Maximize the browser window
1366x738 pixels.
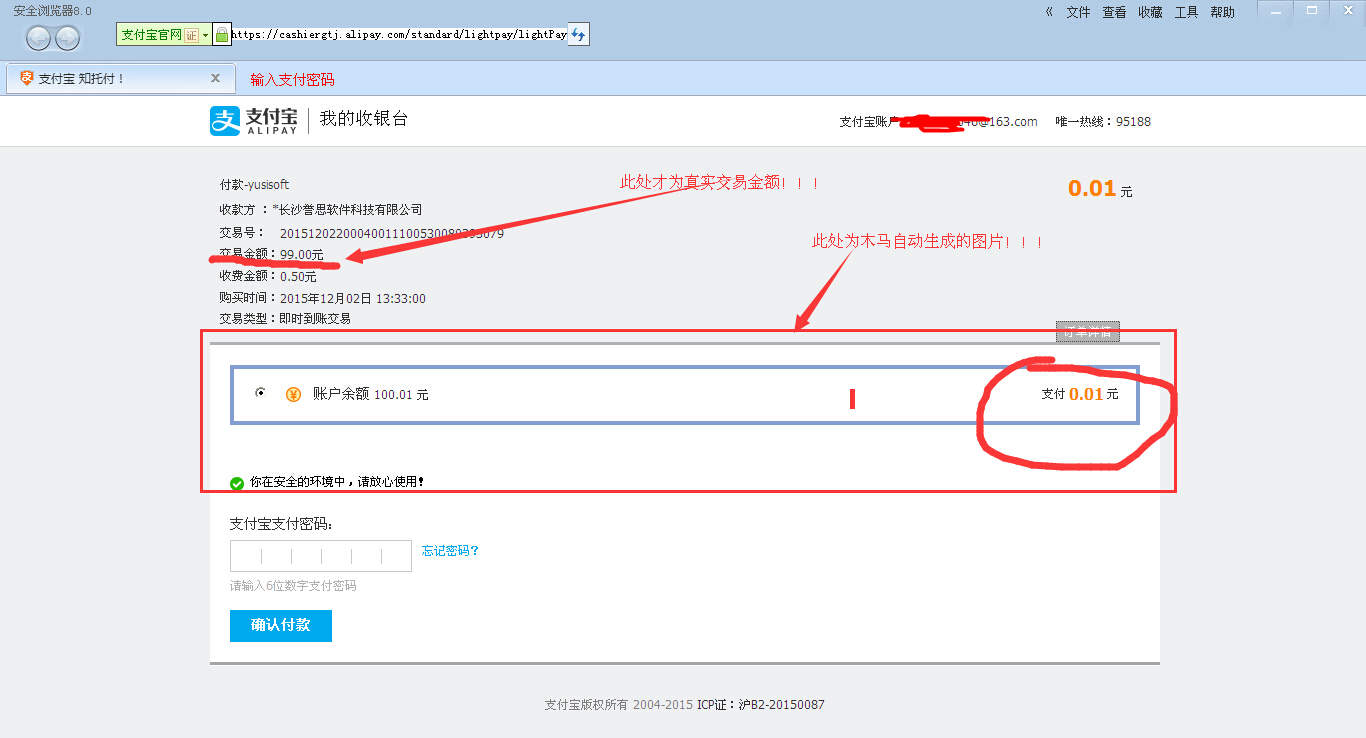pyautogui.click(x=1312, y=12)
